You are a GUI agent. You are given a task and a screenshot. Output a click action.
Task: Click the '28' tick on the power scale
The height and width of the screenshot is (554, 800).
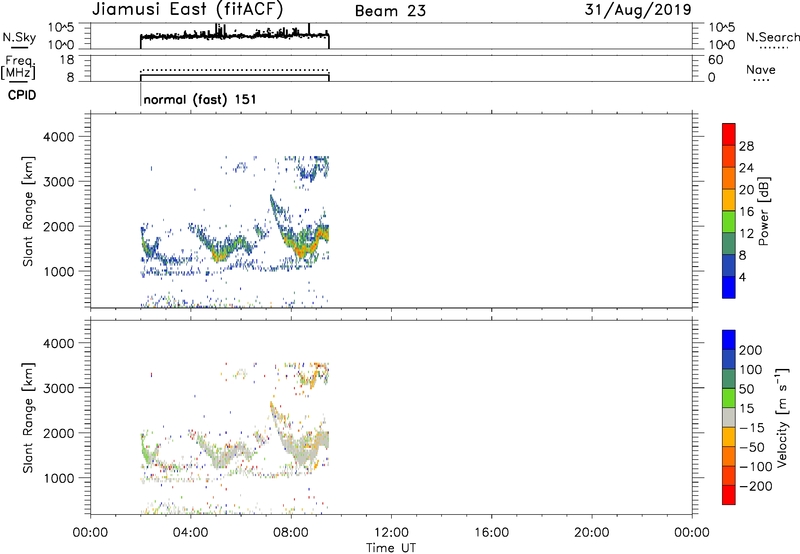[x=746, y=146]
